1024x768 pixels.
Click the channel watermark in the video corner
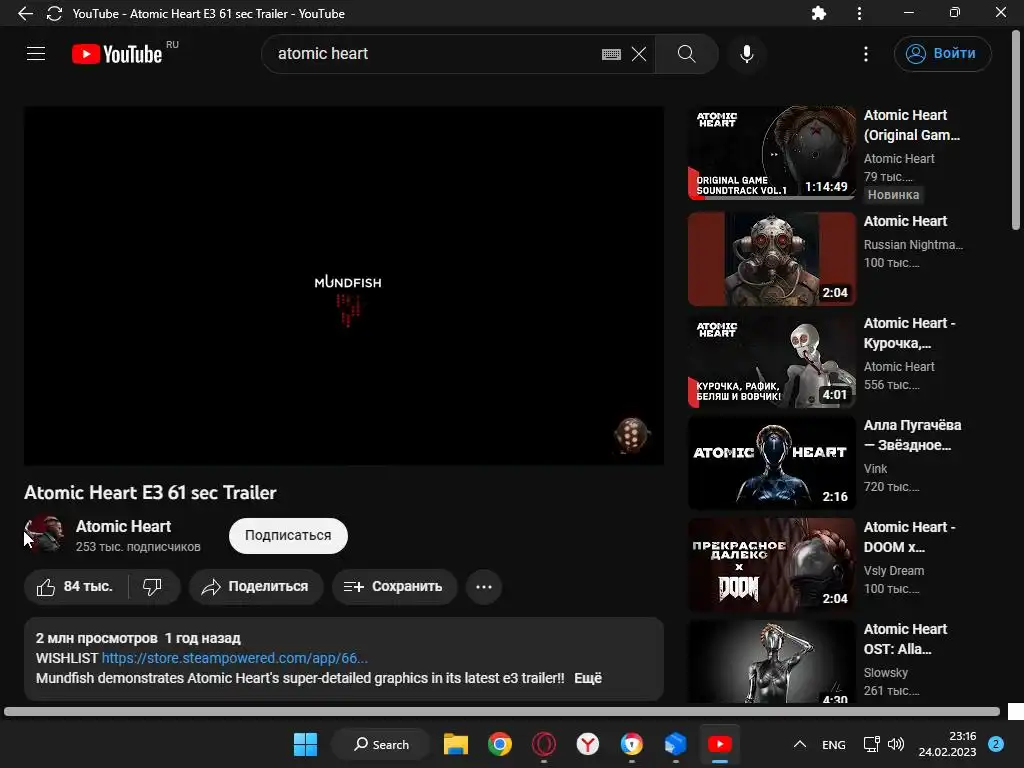tap(632, 435)
